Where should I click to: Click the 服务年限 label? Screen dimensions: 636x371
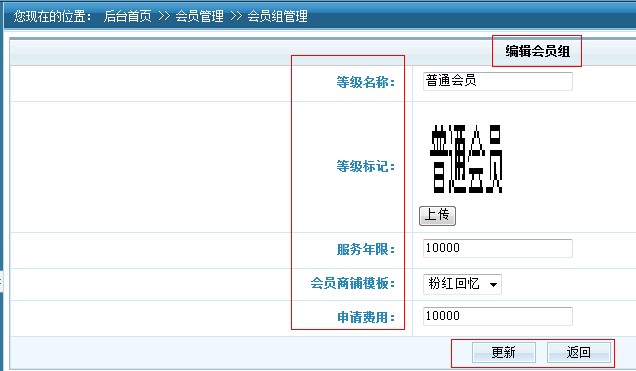click(365, 249)
